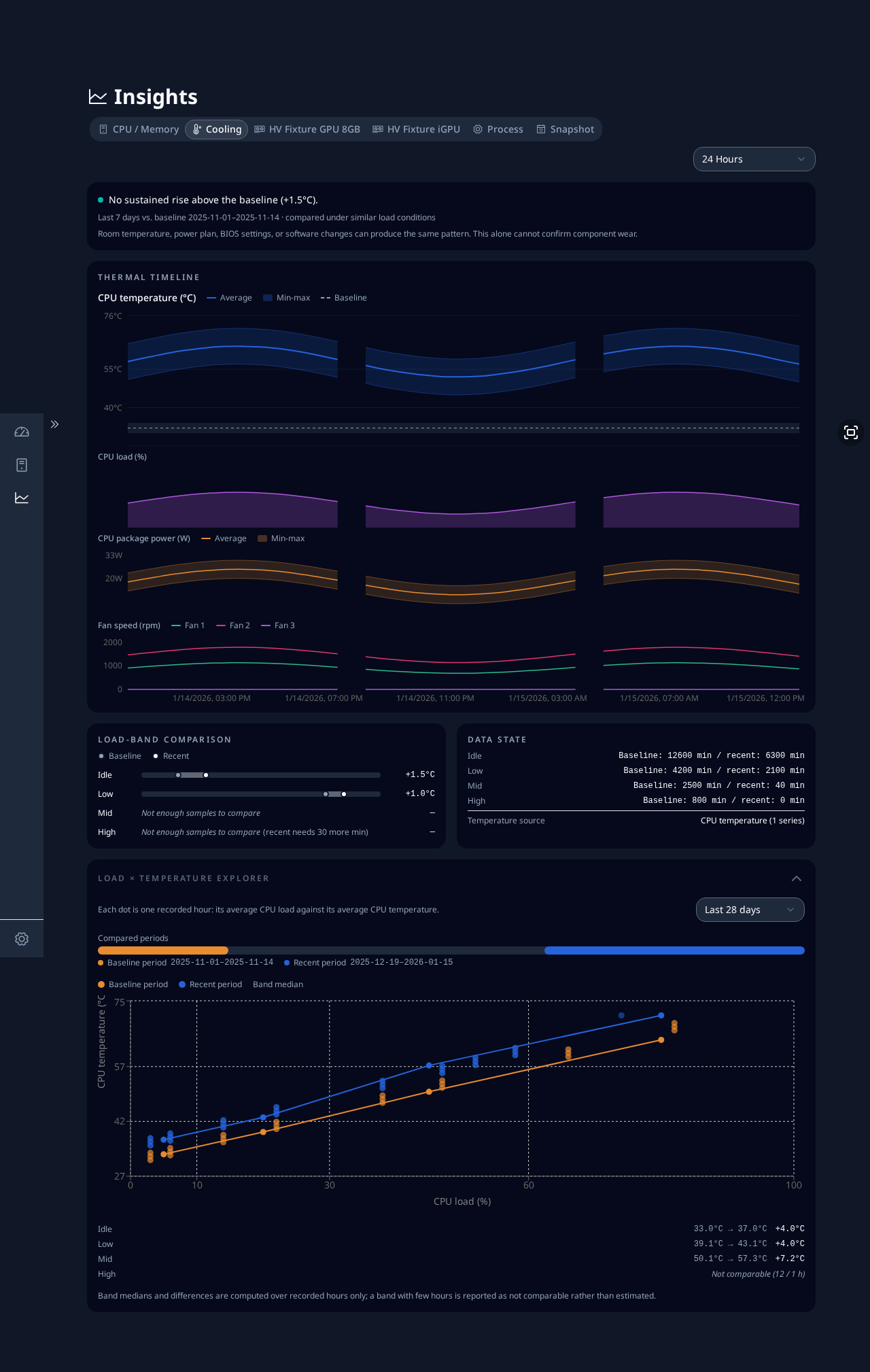
Task: Click the 1/14/2026, 11:00 PM axis label
Action: pyautogui.click(x=435, y=698)
